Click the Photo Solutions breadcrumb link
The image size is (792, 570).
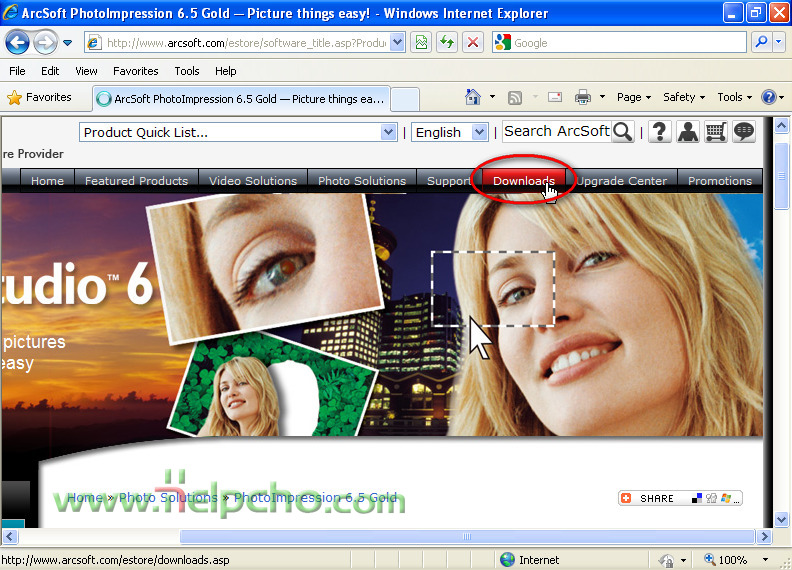(168, 498)
